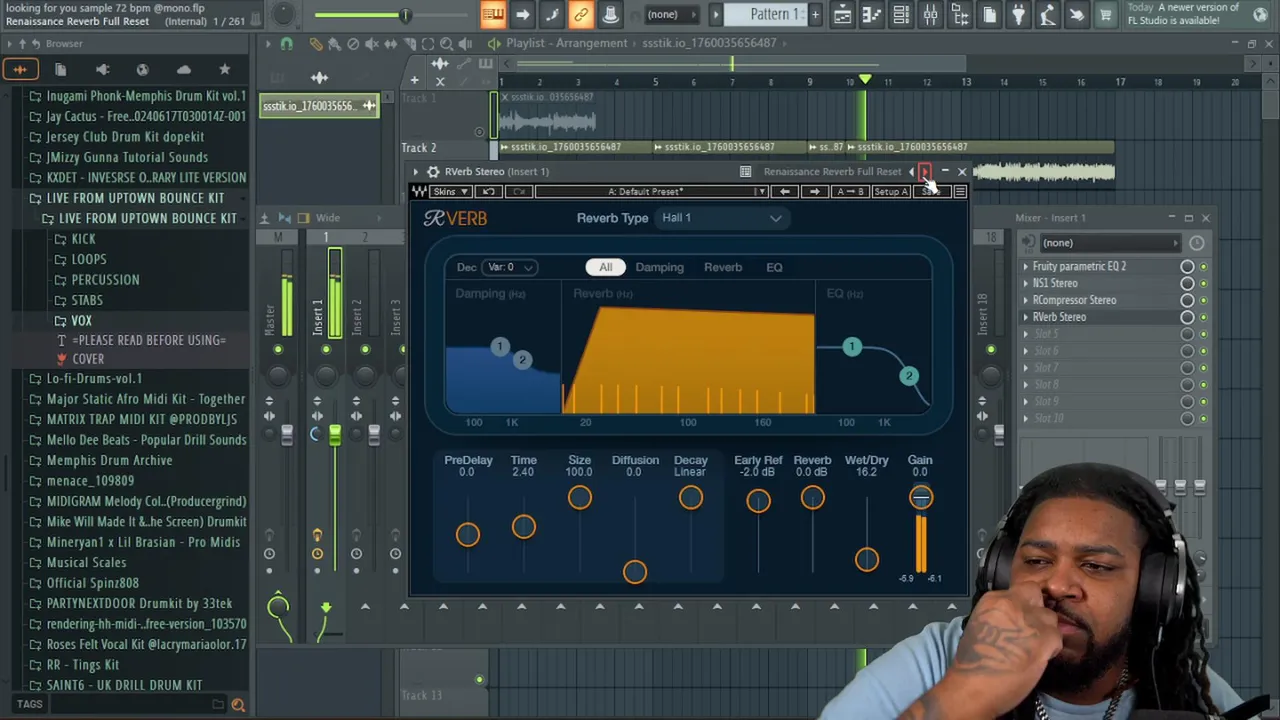Open the Mixer window from the top toolbar
The height and width of the screenshot is (720, 1280).
(x=930, y=15)
